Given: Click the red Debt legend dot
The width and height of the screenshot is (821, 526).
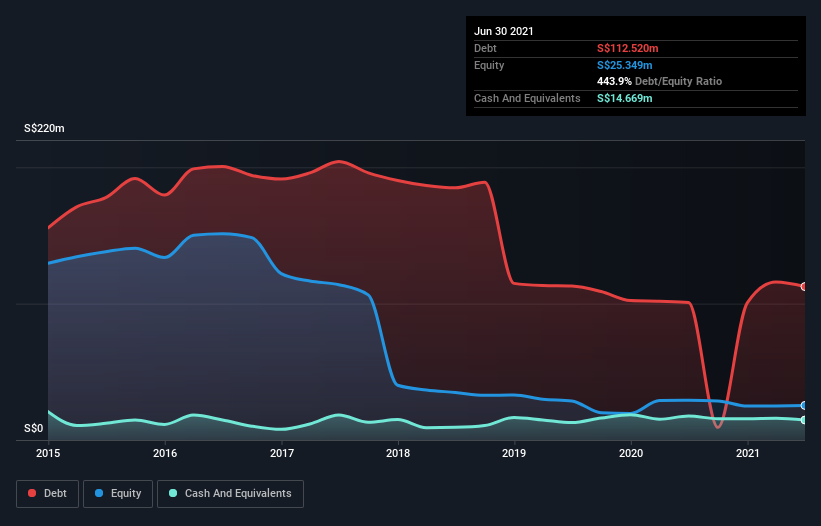Looking at the screenshot, I should tap(32, 493).
